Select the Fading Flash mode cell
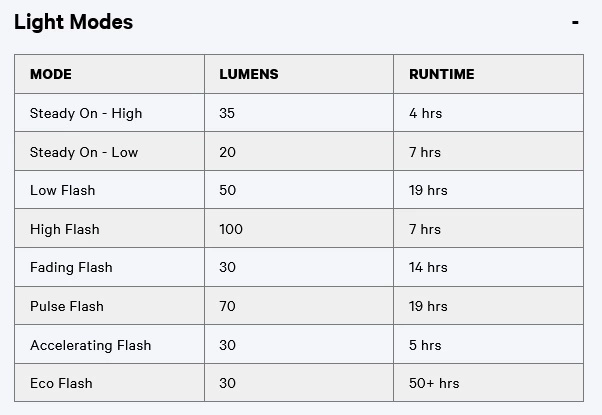This screenshot has width=602, height=415. click(x=71, y=267)
